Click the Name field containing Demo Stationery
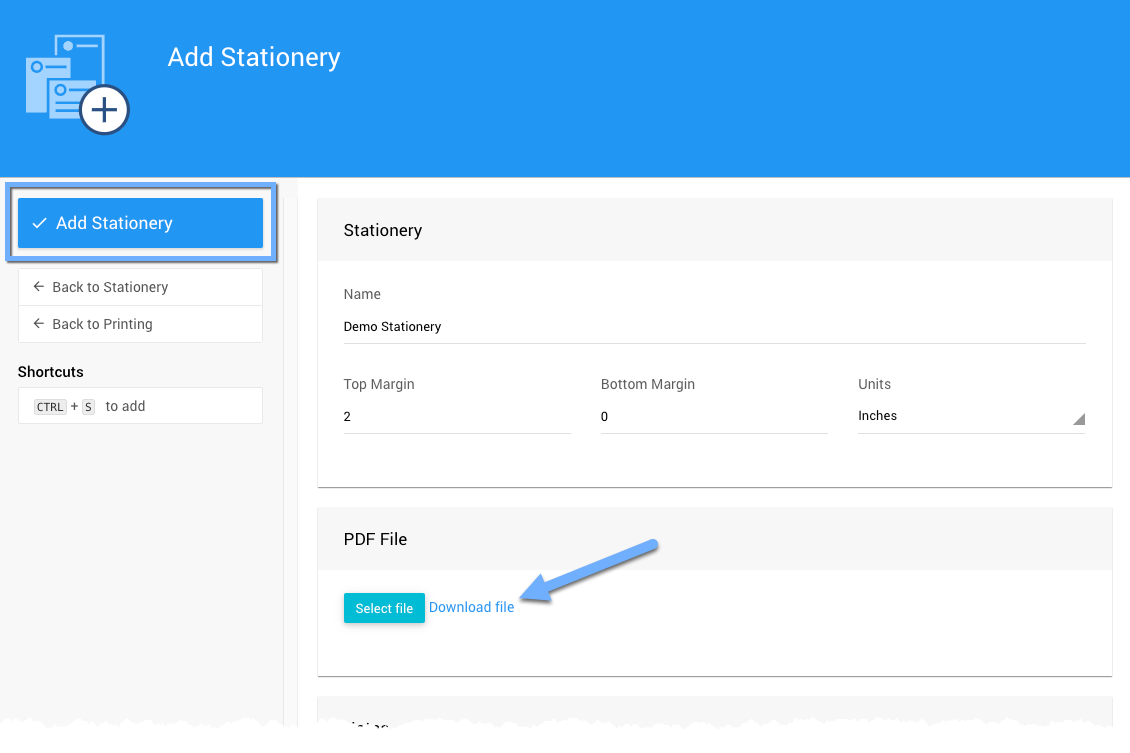Screen dimensions: 1130x753 click(x=714, y=327)
